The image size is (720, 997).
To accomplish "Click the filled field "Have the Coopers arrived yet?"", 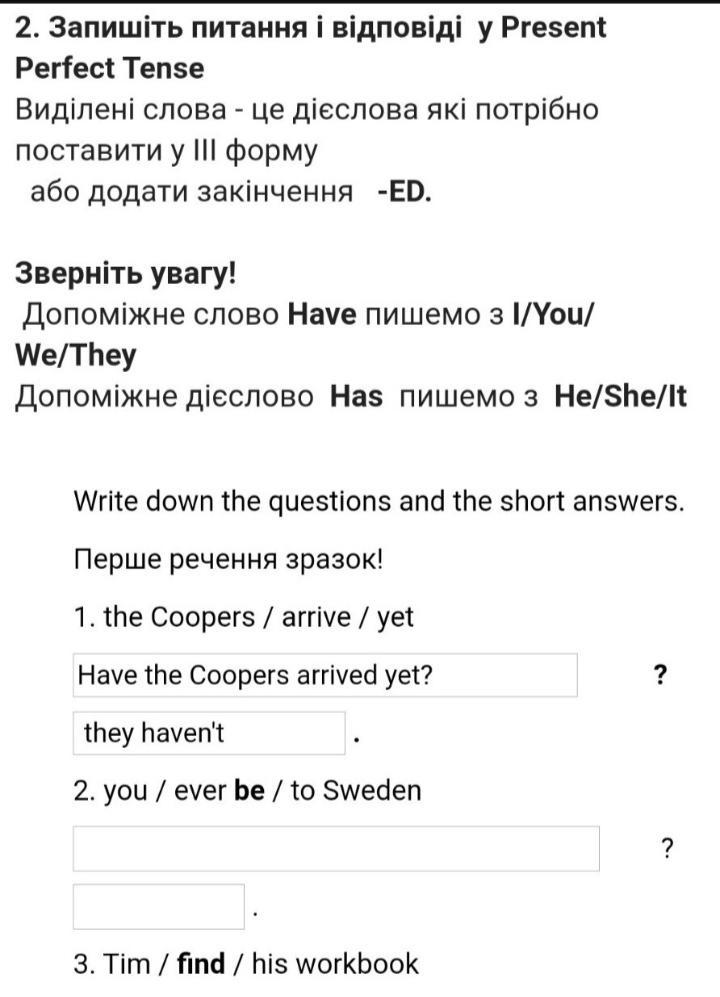I will 325,675.
